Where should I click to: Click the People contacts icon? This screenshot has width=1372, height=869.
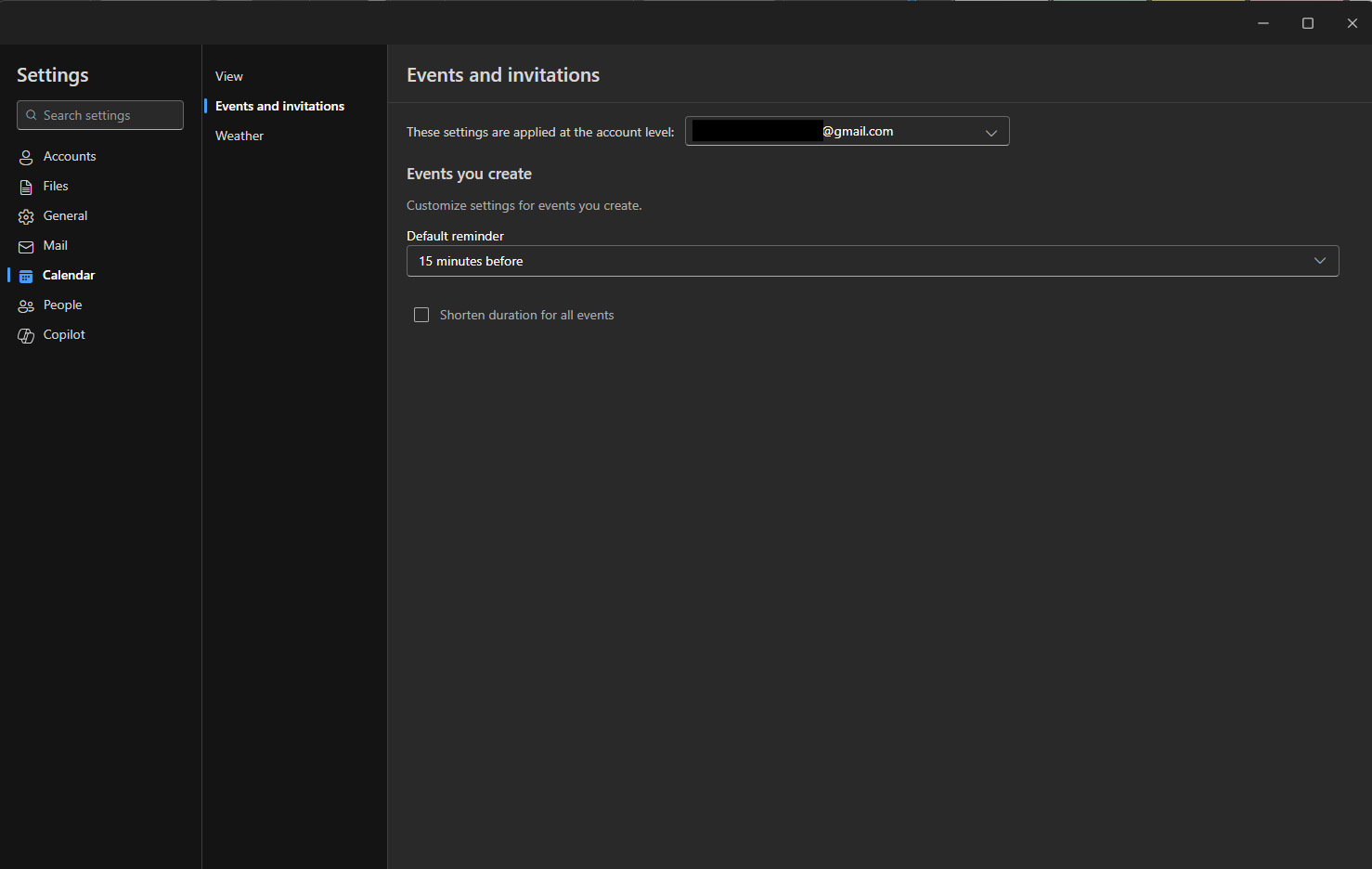pyautogui.click(x=26, y=305)
